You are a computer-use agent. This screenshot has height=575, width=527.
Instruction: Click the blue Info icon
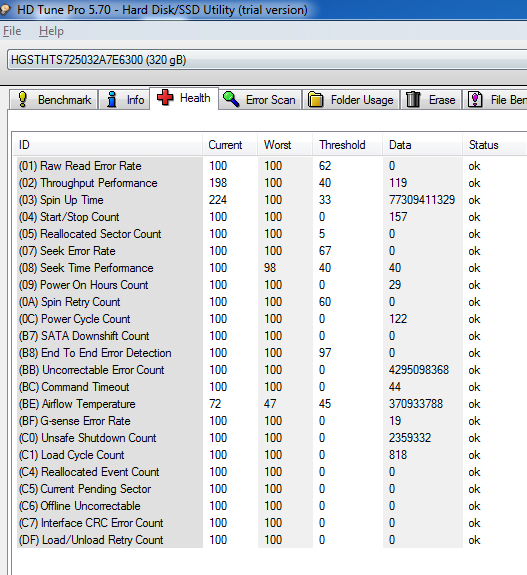(x=112, y=99)
